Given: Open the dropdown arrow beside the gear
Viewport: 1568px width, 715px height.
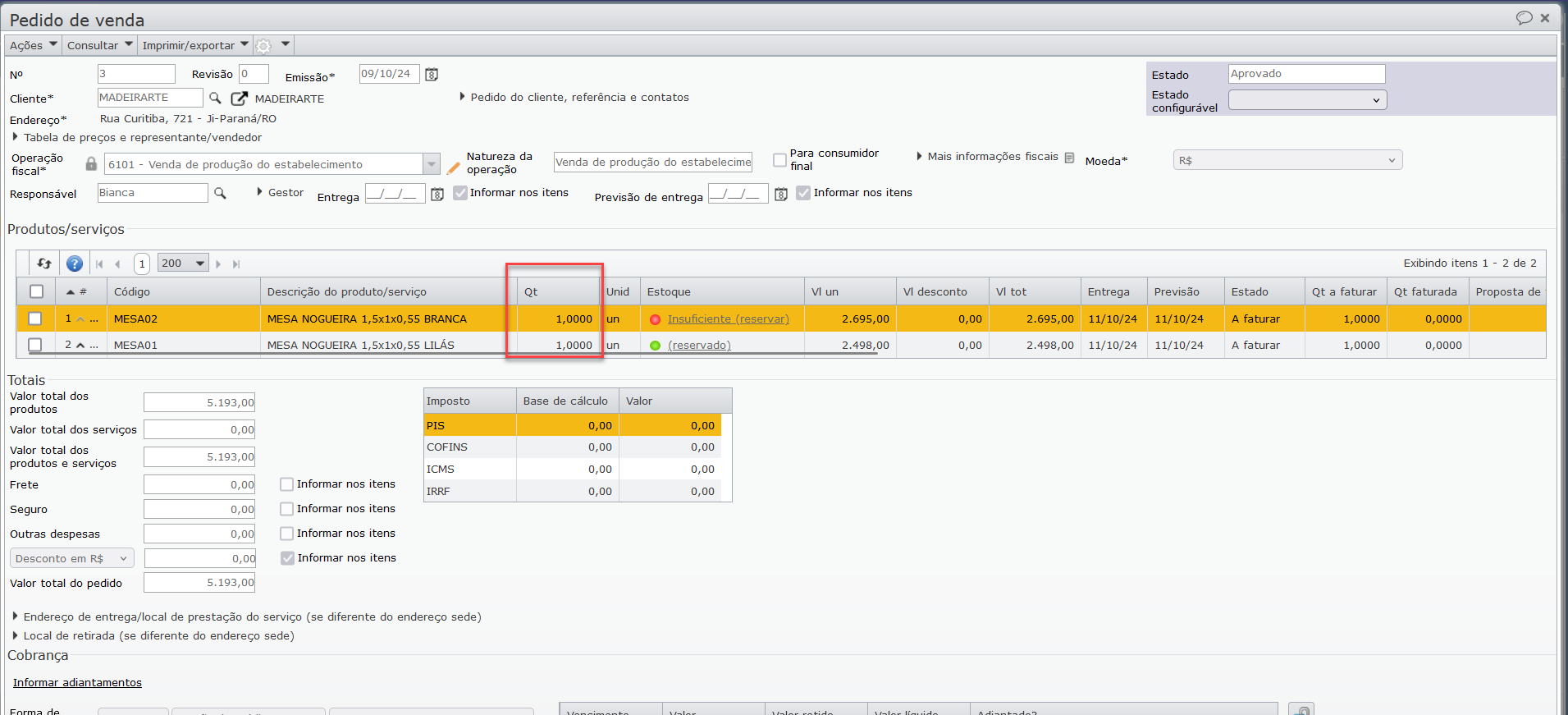Looking at the screenshot, I should point(286,44).
